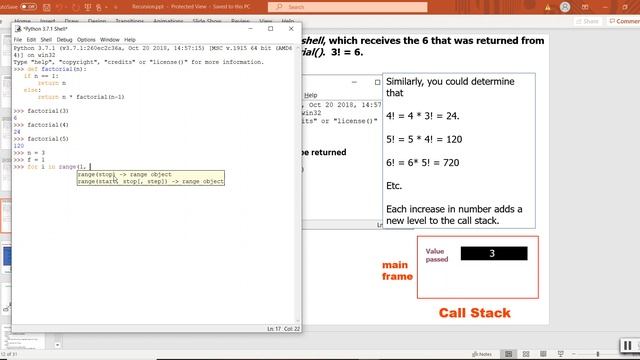The width and height of the screenshot is (640, 360).
Task: Click the 'Ln: 17 Col: 22' status text
Action: click(x=283, y=329)
